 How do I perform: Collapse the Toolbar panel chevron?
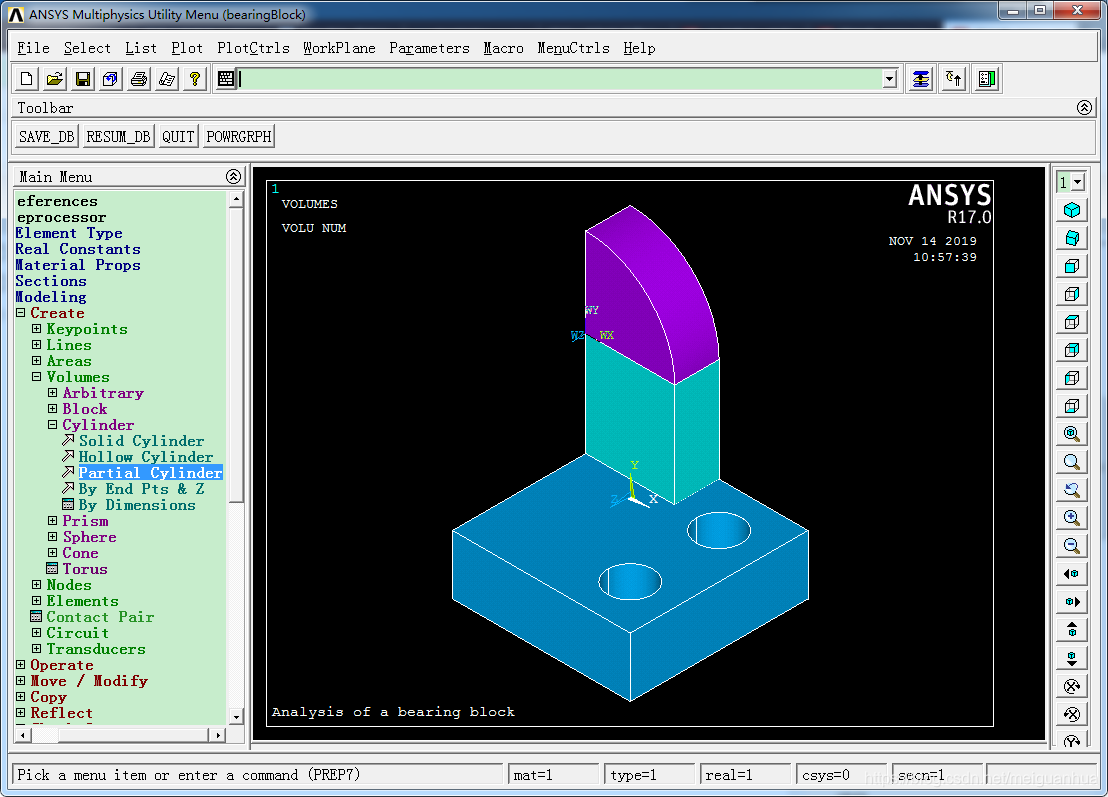1084,107
